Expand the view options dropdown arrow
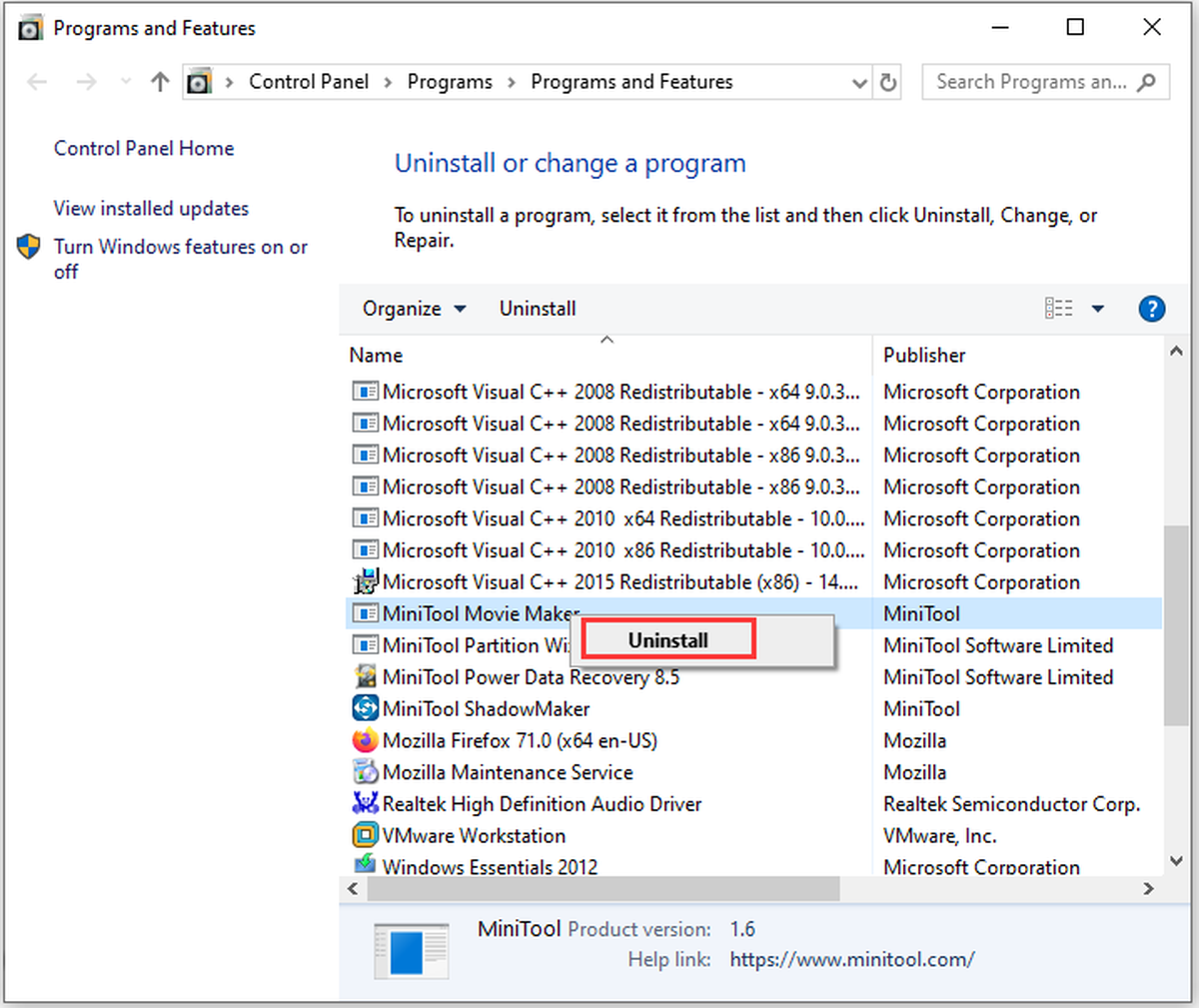Viewport: 1199px width, 1008px height. 1097,309
